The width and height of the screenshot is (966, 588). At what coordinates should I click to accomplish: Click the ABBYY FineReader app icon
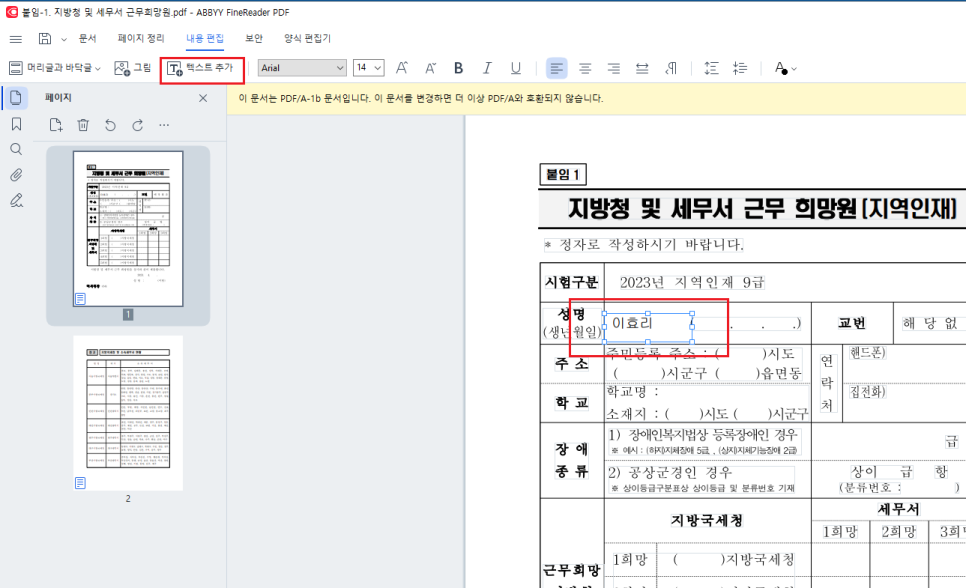[12, 12]
